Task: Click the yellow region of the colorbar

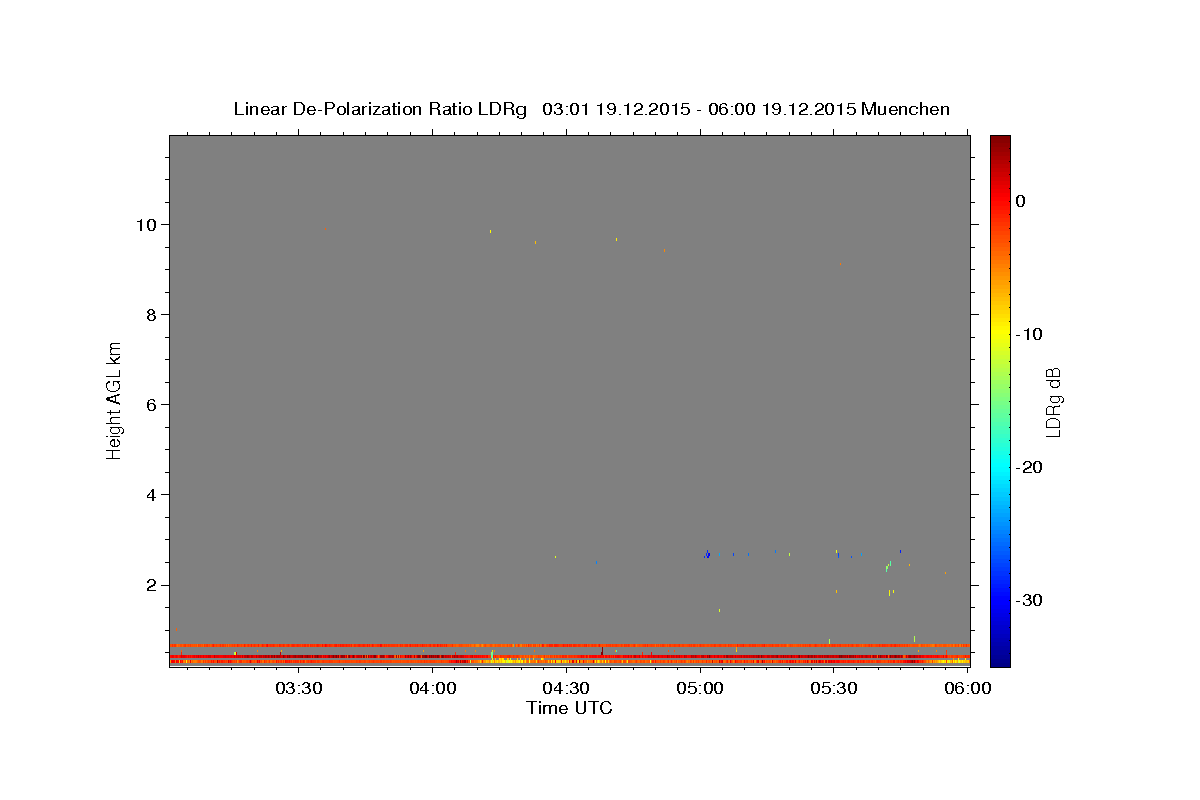Action: pyautogui.click(x=1000, y=330)
